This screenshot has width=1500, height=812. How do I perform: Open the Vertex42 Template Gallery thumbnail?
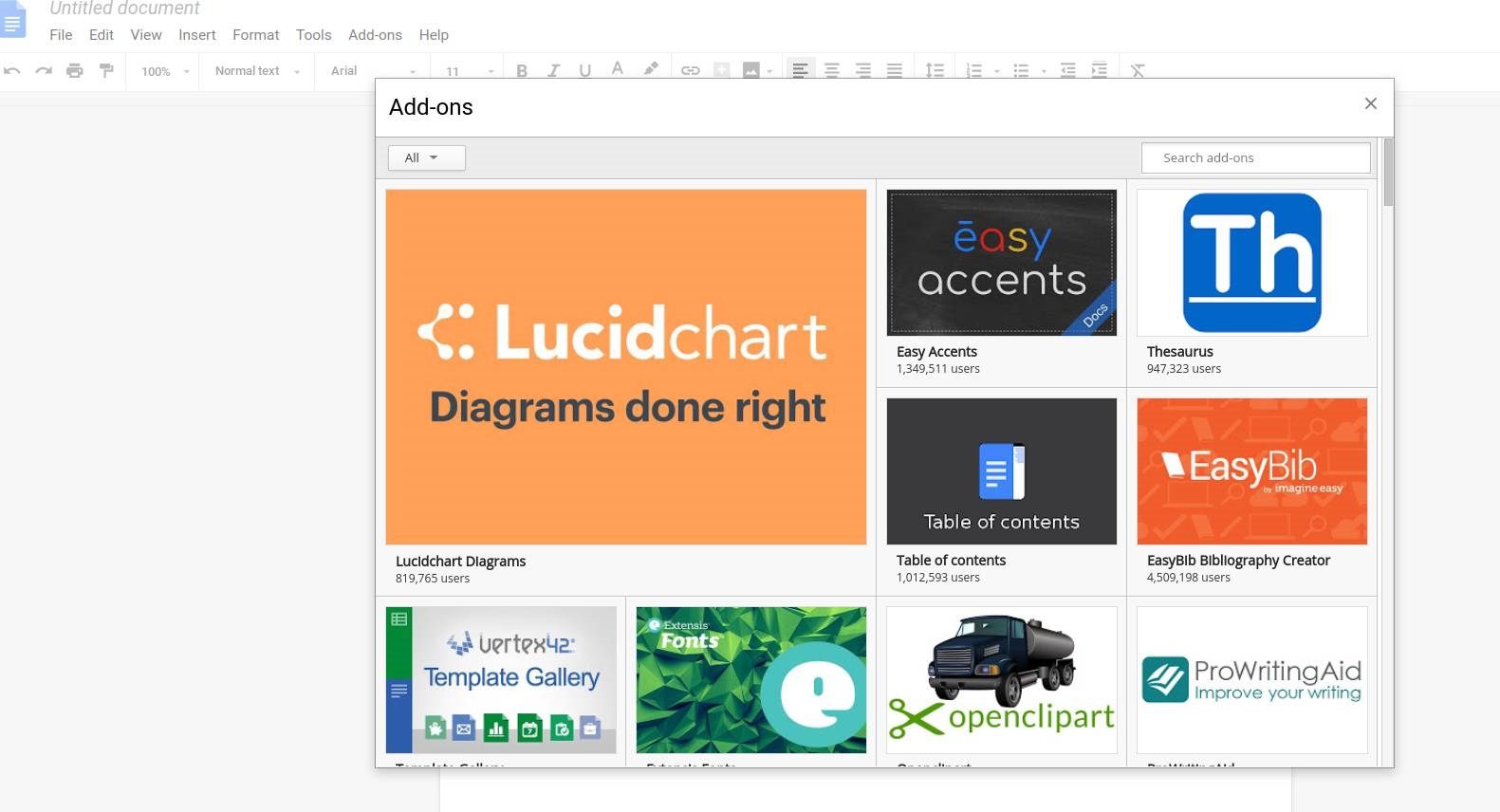501,680
